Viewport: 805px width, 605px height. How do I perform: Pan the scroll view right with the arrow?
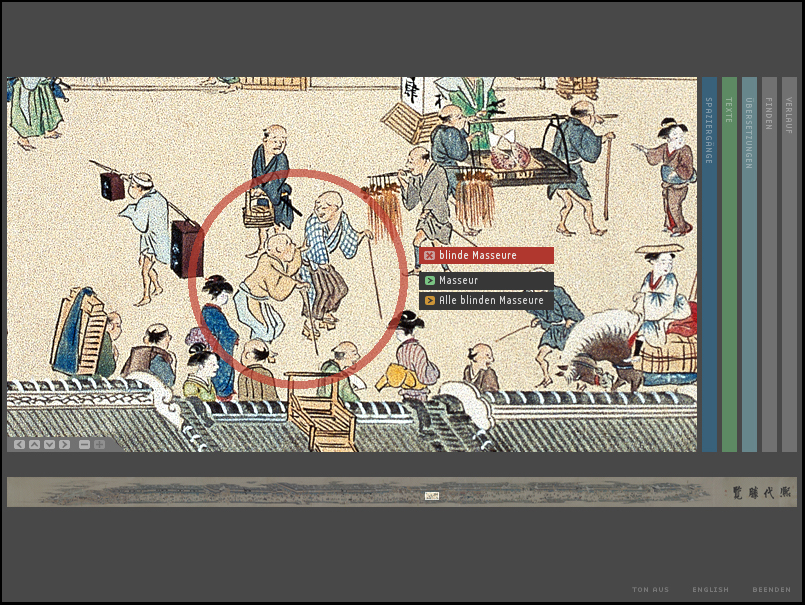[64, 444]
